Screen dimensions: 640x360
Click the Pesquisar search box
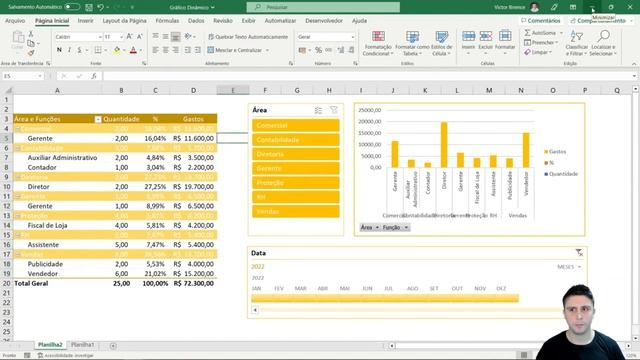point(323,7)
